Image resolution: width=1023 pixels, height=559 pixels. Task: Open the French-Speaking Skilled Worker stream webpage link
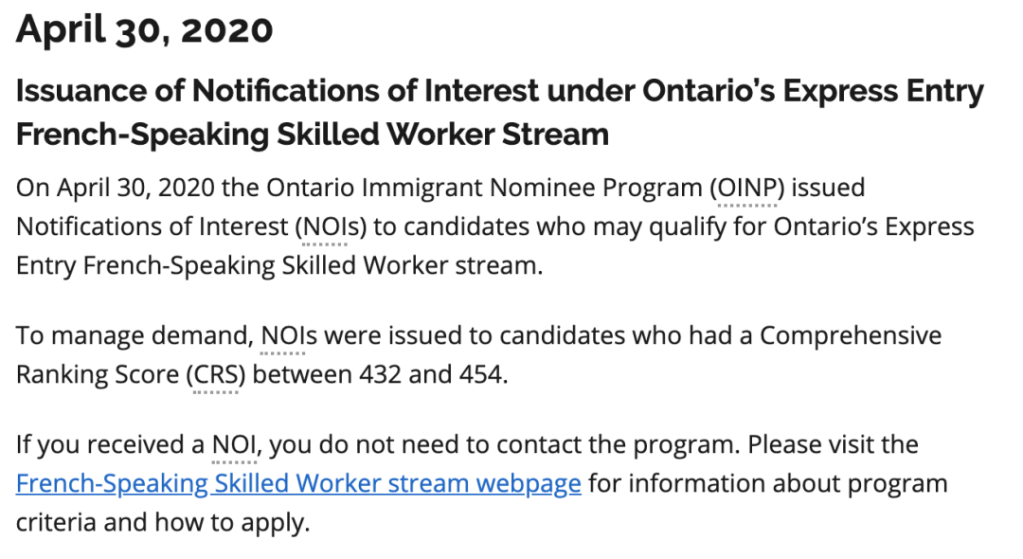click(298, 485)
